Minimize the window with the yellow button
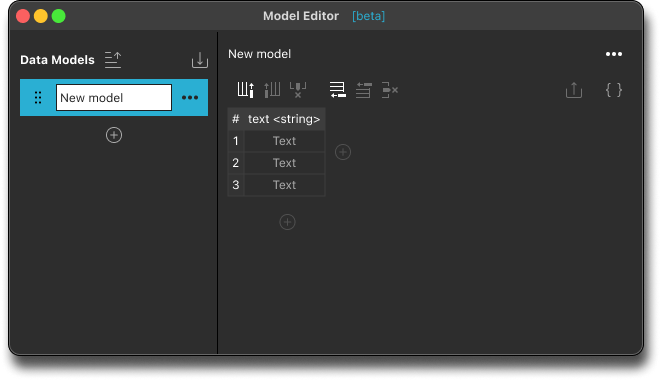Image resolution: width=660 pixels, height=380 pixels. tap(41, 16)
